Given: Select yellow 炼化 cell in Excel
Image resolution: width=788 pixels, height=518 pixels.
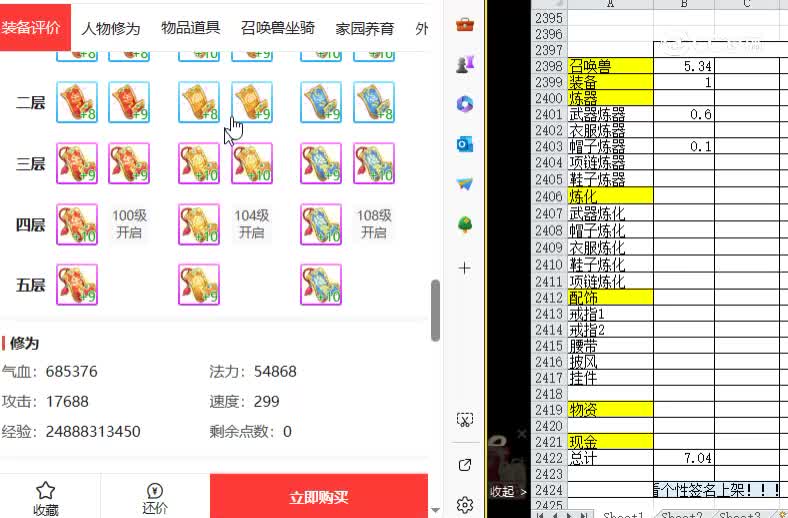Looking at the screenshot, I should (611, 195).
